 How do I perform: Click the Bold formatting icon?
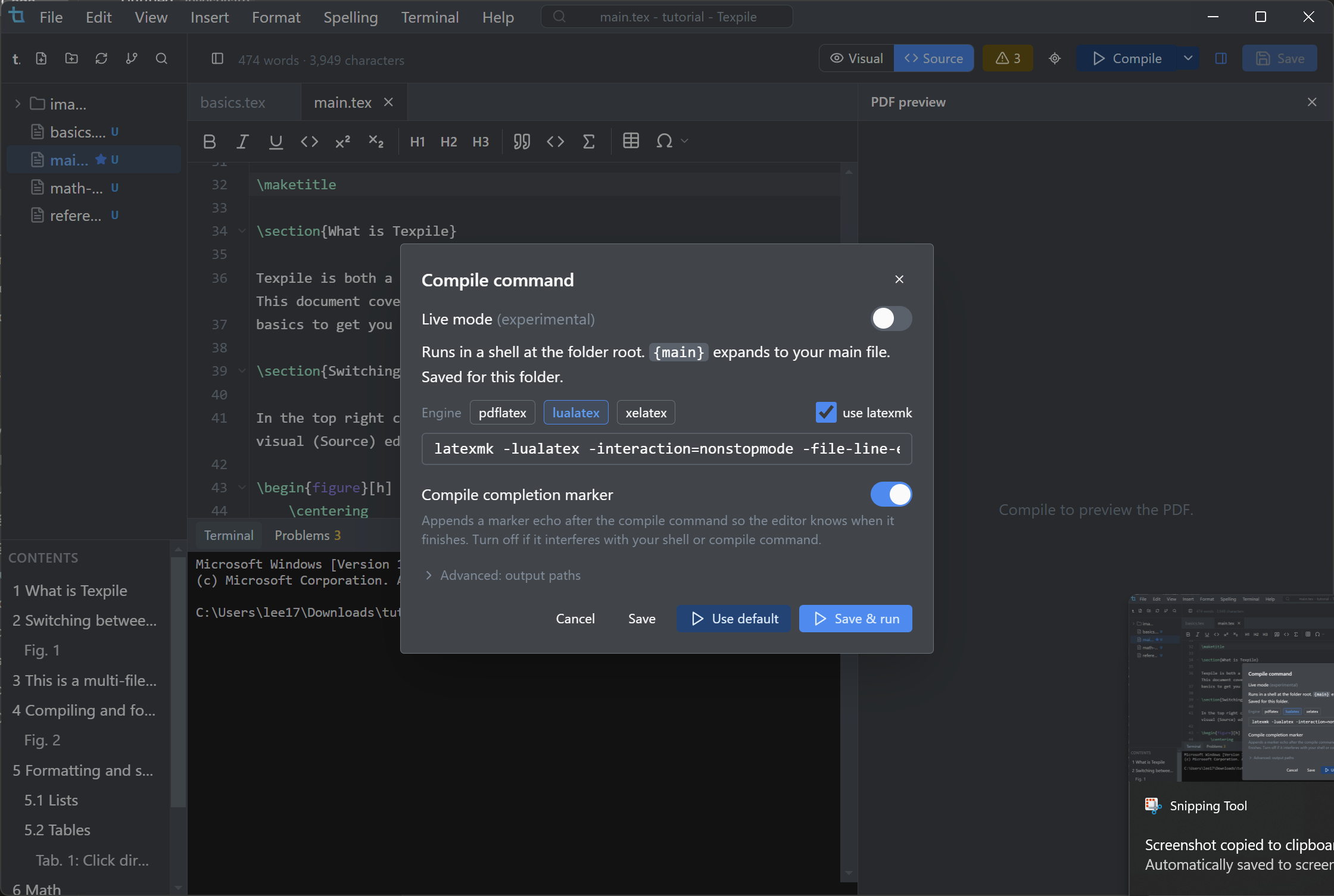(x=209, y=142)
